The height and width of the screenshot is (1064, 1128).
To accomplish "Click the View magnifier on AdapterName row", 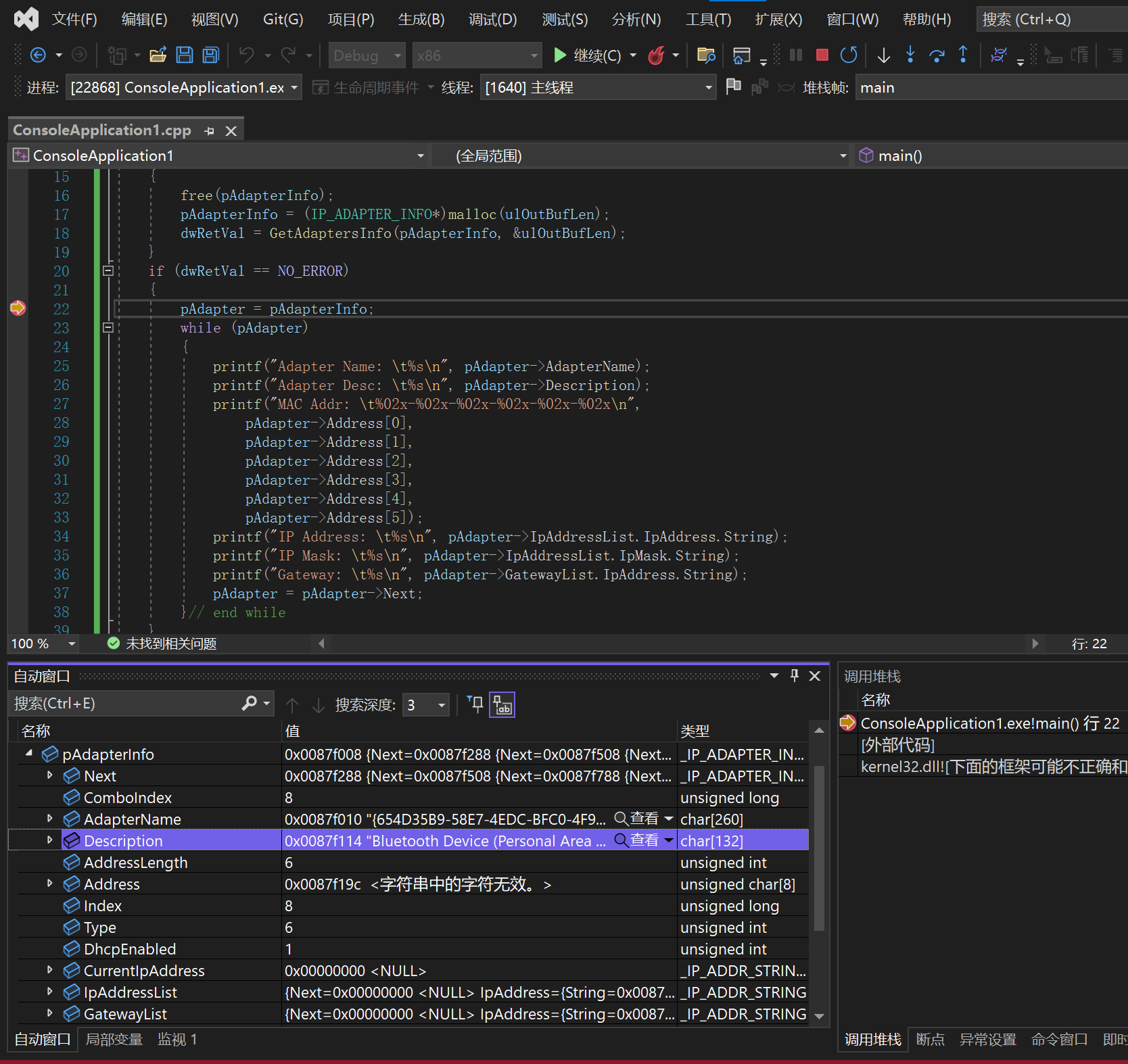I will point(620,819).
